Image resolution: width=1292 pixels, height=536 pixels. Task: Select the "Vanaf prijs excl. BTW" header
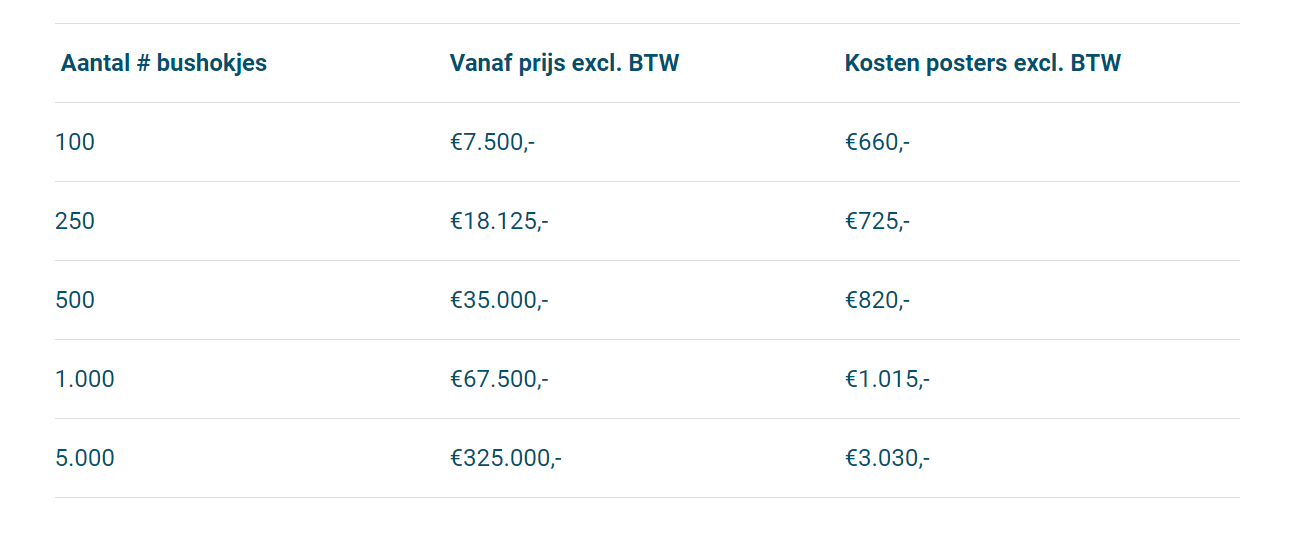tap(564, 63)
